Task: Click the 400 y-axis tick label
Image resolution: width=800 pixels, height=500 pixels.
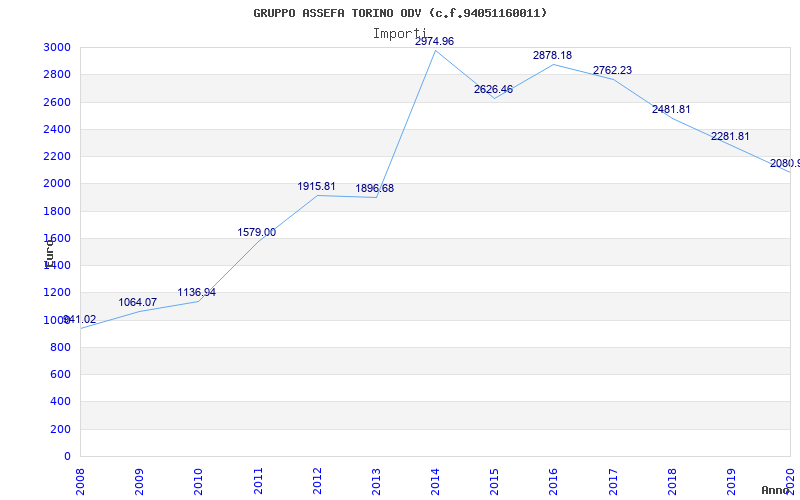Action: tap(60, 402)
